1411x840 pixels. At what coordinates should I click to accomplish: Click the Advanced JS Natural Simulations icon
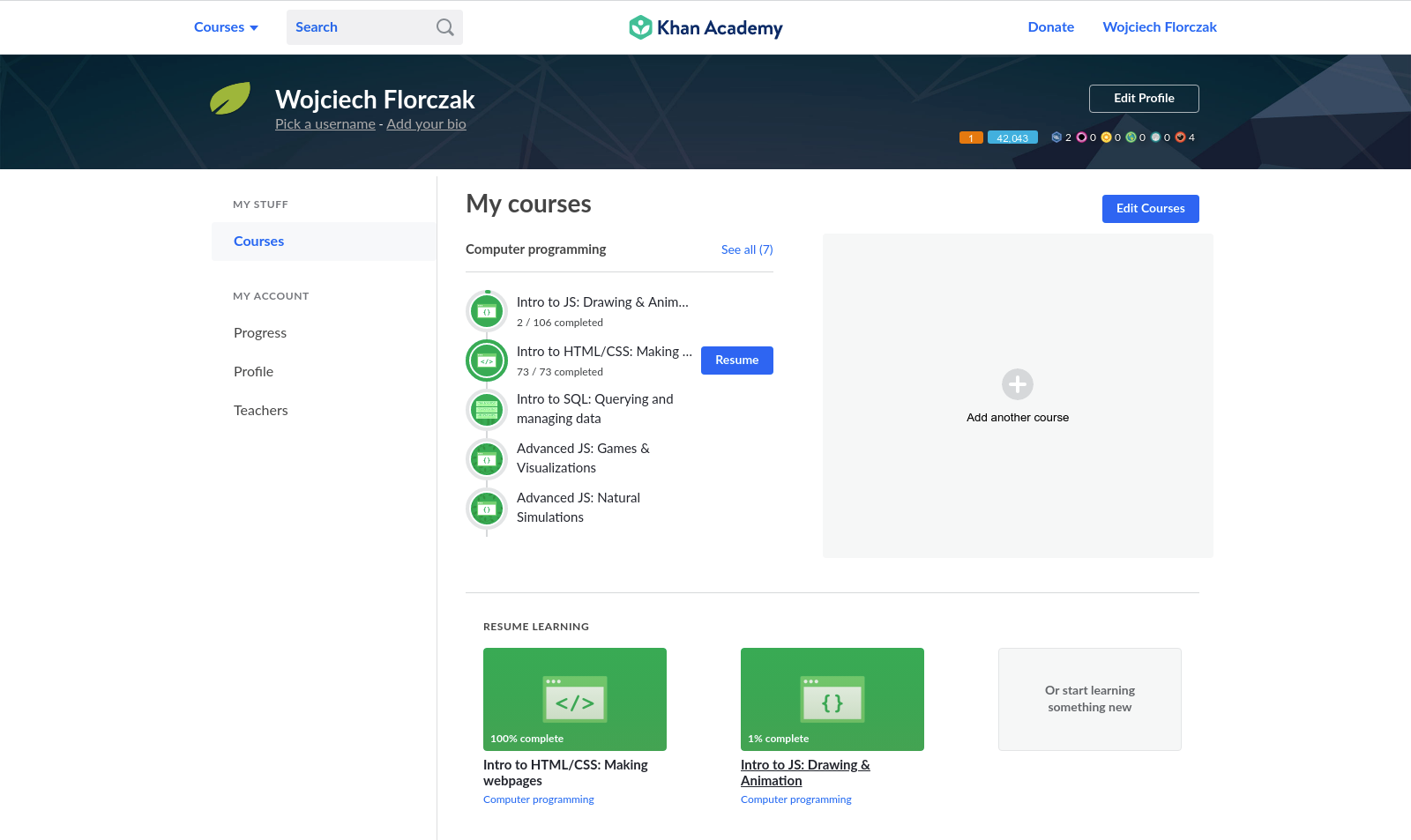(x=487, y=509)
